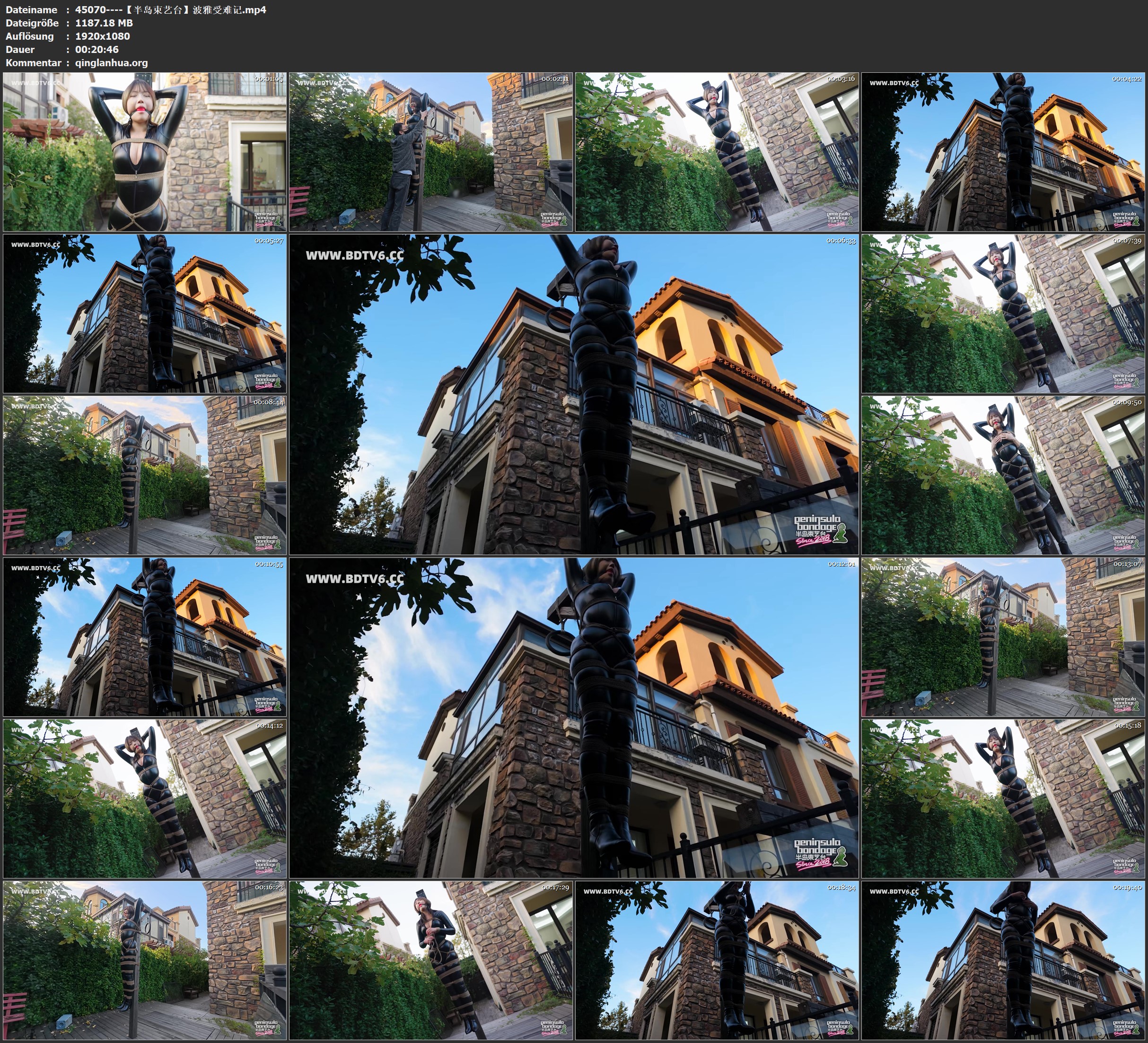This screenshot has height=1043, width=1148.
Task: Click the frame at 00:10:55
Action: point(145,636)
